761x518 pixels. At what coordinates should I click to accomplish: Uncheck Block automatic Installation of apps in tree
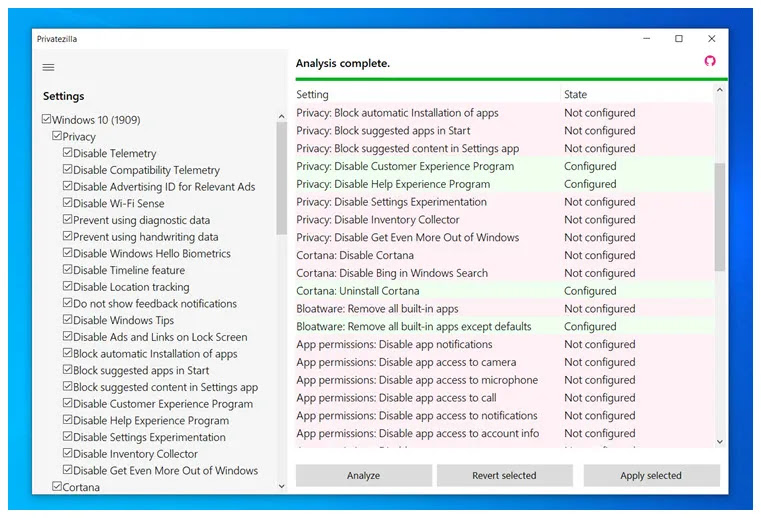(x=67, y=353)
